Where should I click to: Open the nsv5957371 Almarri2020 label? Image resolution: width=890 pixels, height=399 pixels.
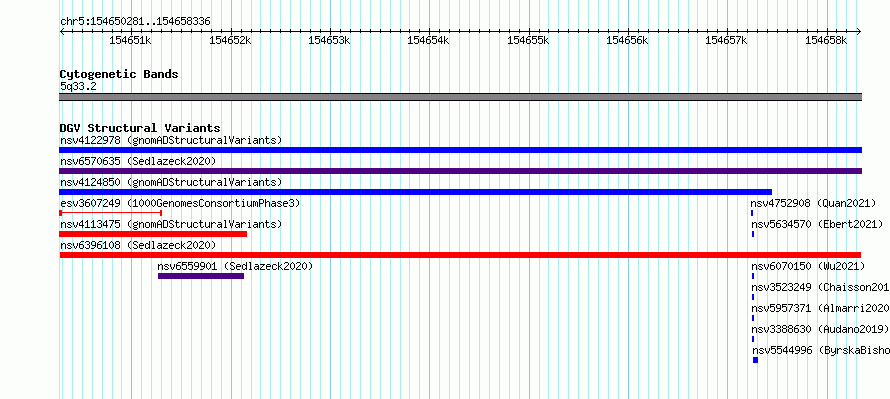tap(821, 308)
